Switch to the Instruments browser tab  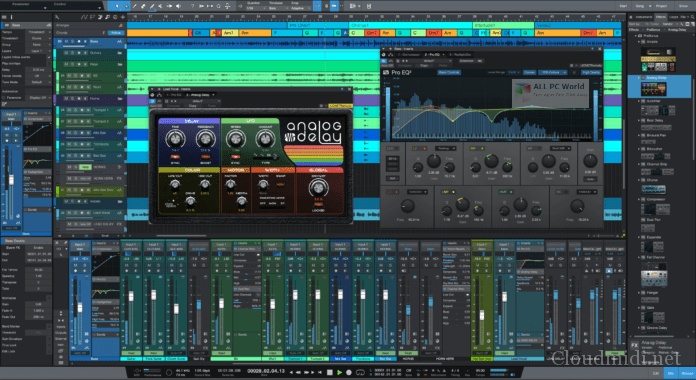coord(644,17)
